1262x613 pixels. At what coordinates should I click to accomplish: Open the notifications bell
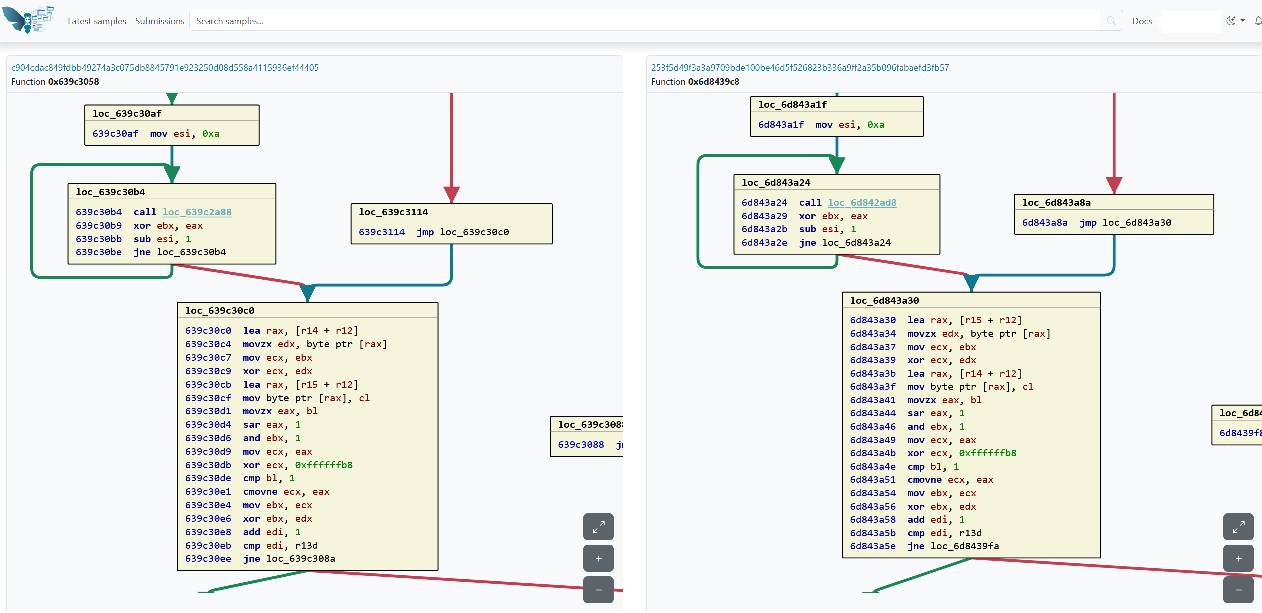point(1257,21)
